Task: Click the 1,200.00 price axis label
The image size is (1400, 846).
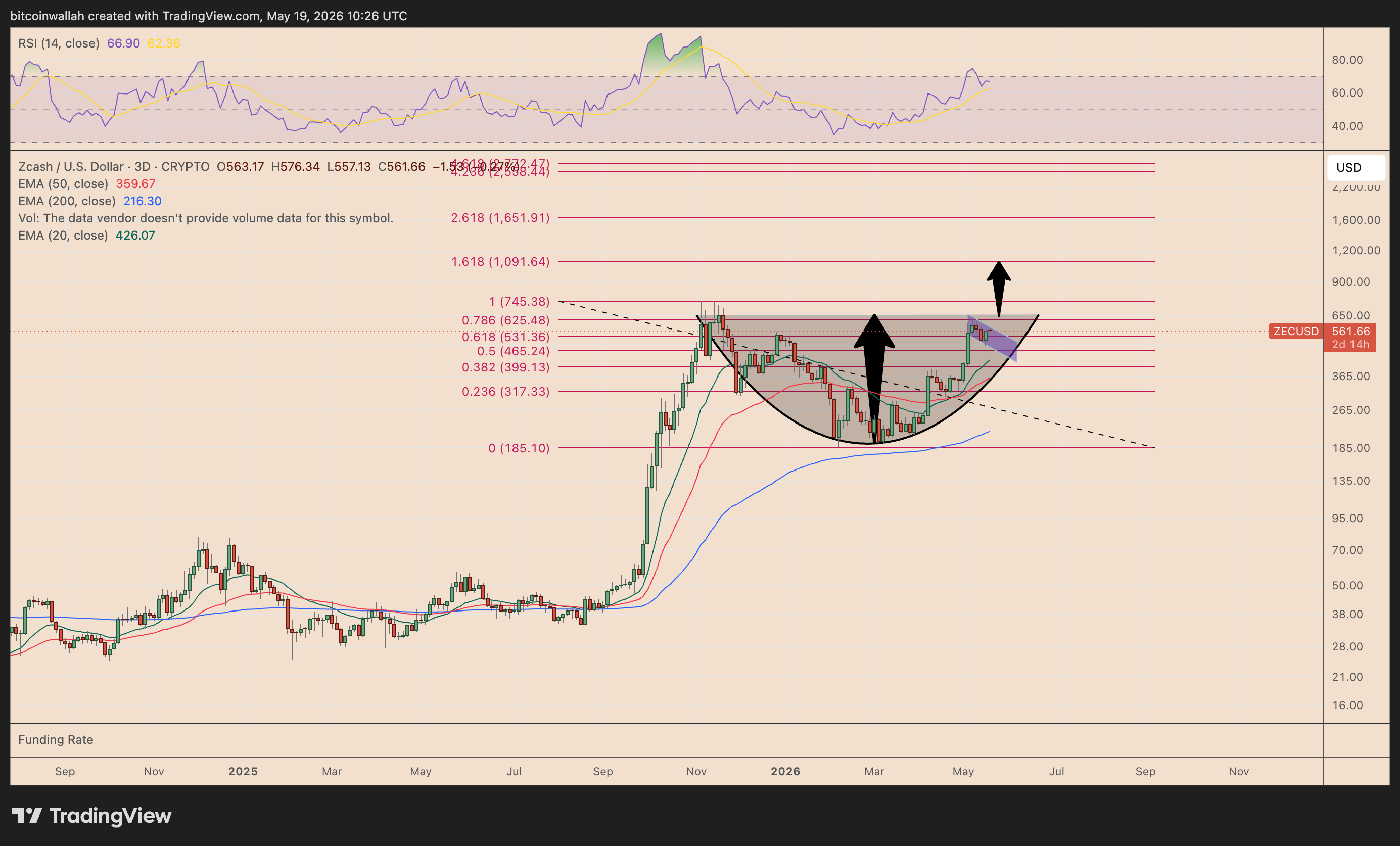Action: click(x=1356, y=250)
